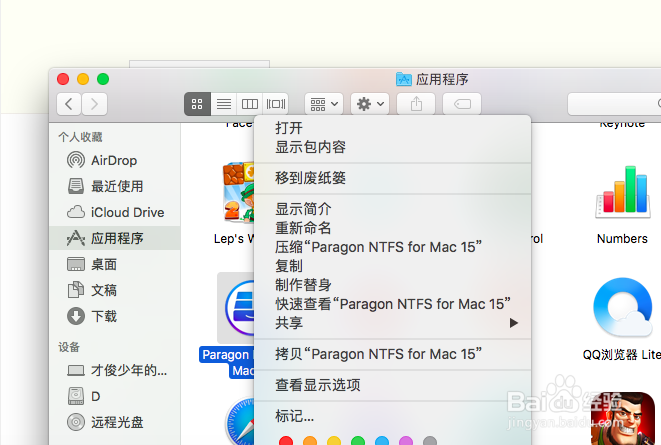This screenshot has width=661, height=445.
Task: Click the angry man game icon
Action: tap(623, 418)
